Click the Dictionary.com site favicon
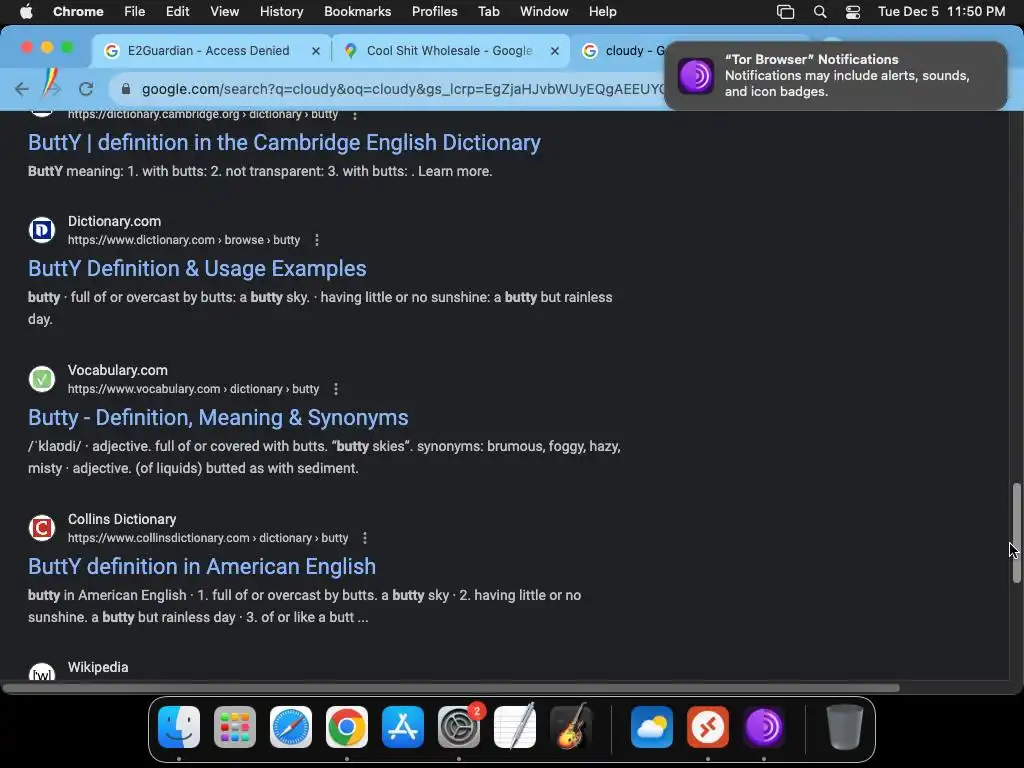 pyautogui.click(x=42, y=230)
